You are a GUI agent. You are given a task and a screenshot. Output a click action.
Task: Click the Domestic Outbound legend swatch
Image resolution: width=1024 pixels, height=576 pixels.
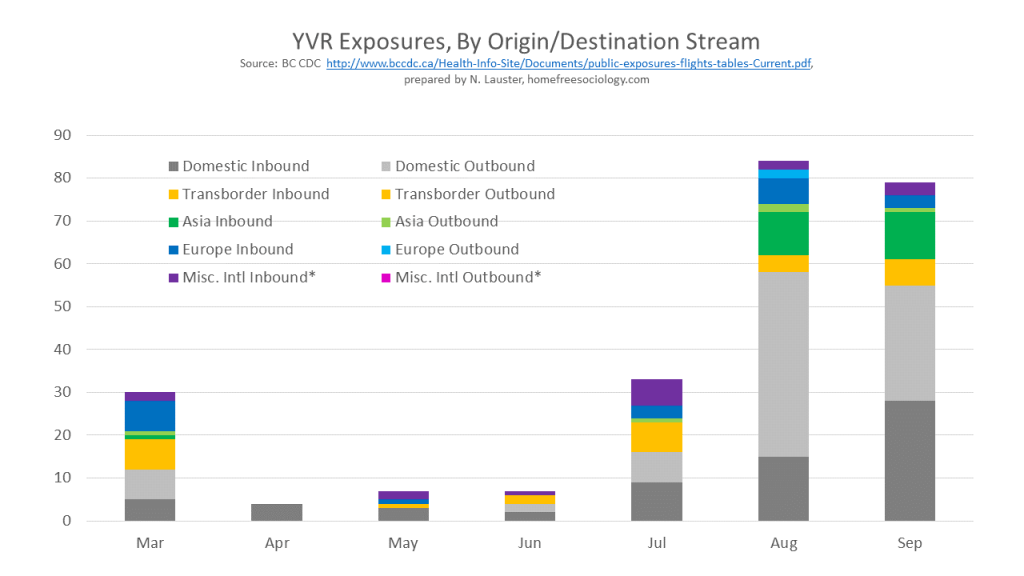click(x=386, y=167)
